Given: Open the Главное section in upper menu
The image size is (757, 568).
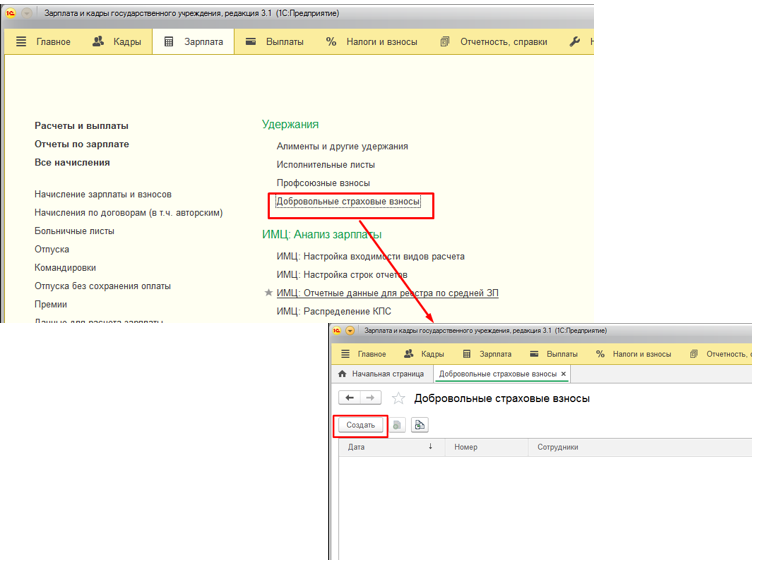Looking at the screenshot, I should (x=43, y=42).
